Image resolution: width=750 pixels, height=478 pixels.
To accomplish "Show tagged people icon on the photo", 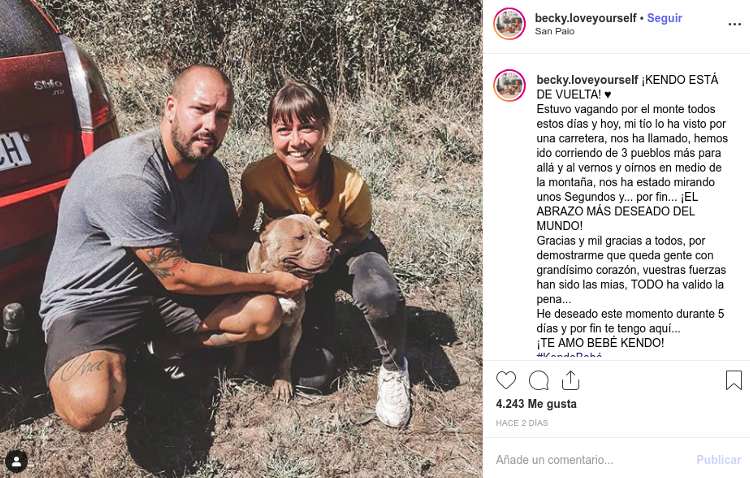I will 17,461.
